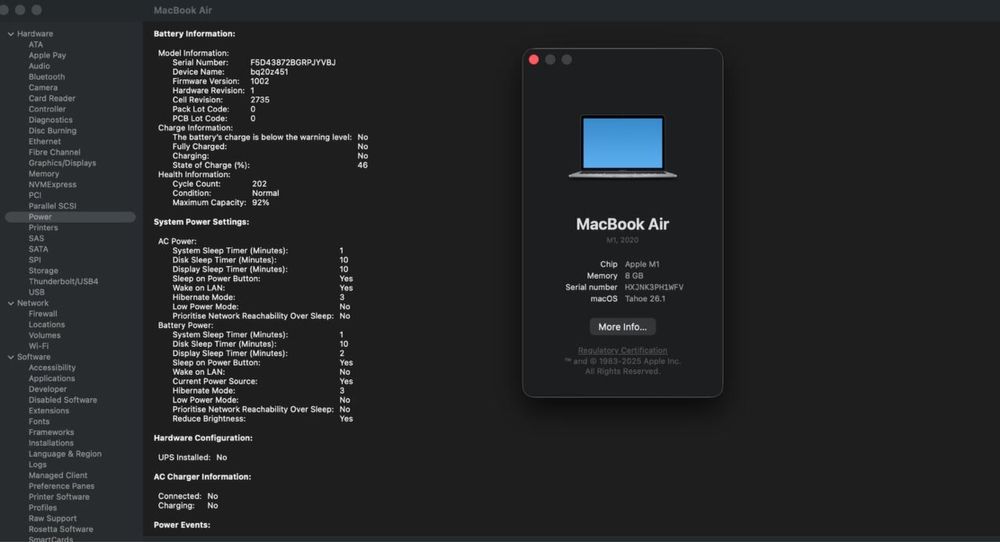Click serial number F5D43872BGRPJYVBJ value
Image resolution: width=1000 pixels, height=542 pixels.
pyautogui.click(x=293, y=62)
